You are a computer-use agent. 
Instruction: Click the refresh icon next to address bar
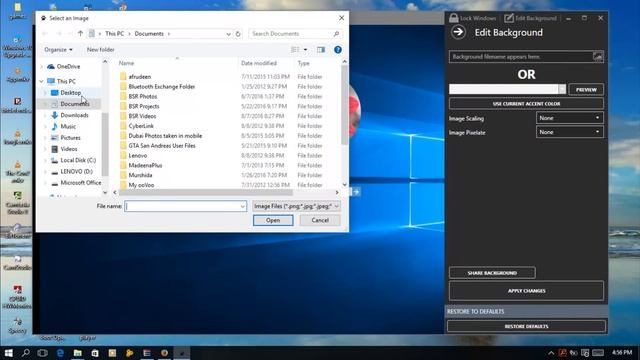coord(238,34)
